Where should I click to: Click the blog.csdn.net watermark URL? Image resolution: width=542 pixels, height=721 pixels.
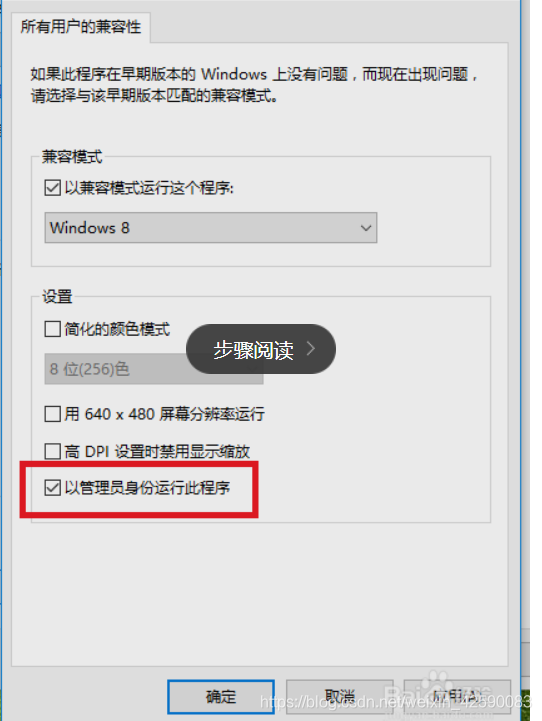tap(394, 702)
